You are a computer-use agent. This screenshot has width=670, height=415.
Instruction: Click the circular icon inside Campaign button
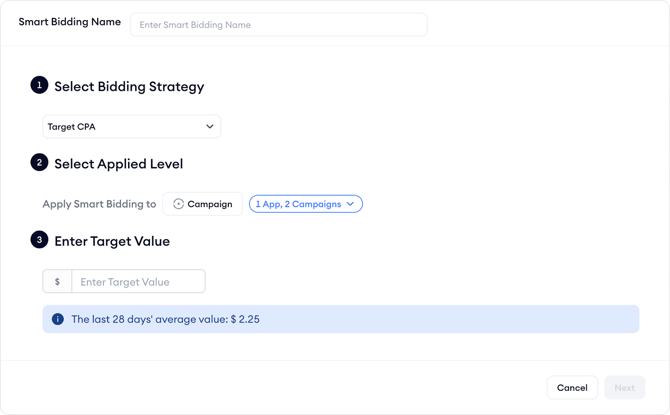pyautogui.click(x=179, y=204)
